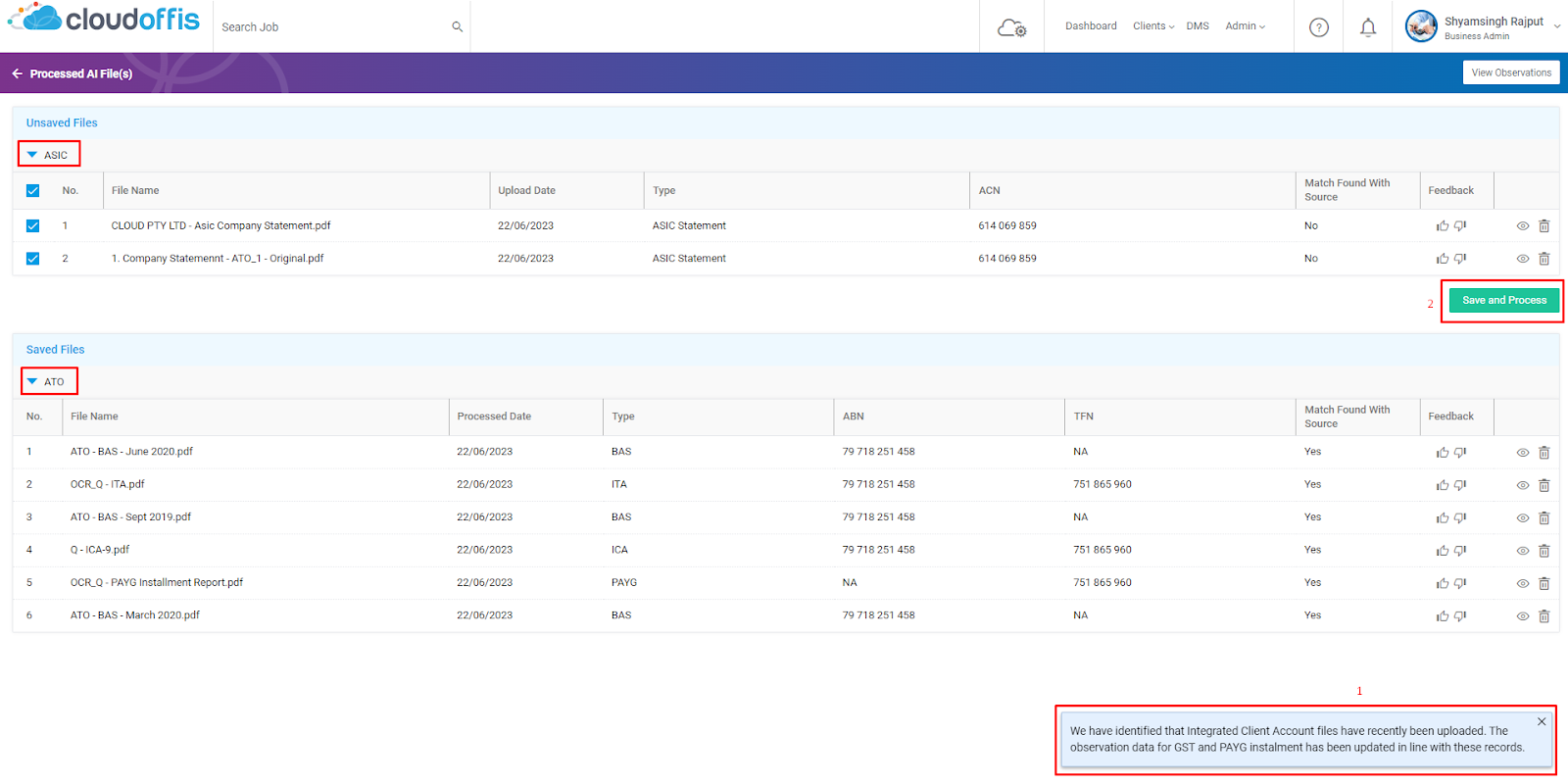Screen dimensions: 1568x784
Task: Delete the CLOUD PTY LTD Asic Company Statement file
Action: (1543, 226)
